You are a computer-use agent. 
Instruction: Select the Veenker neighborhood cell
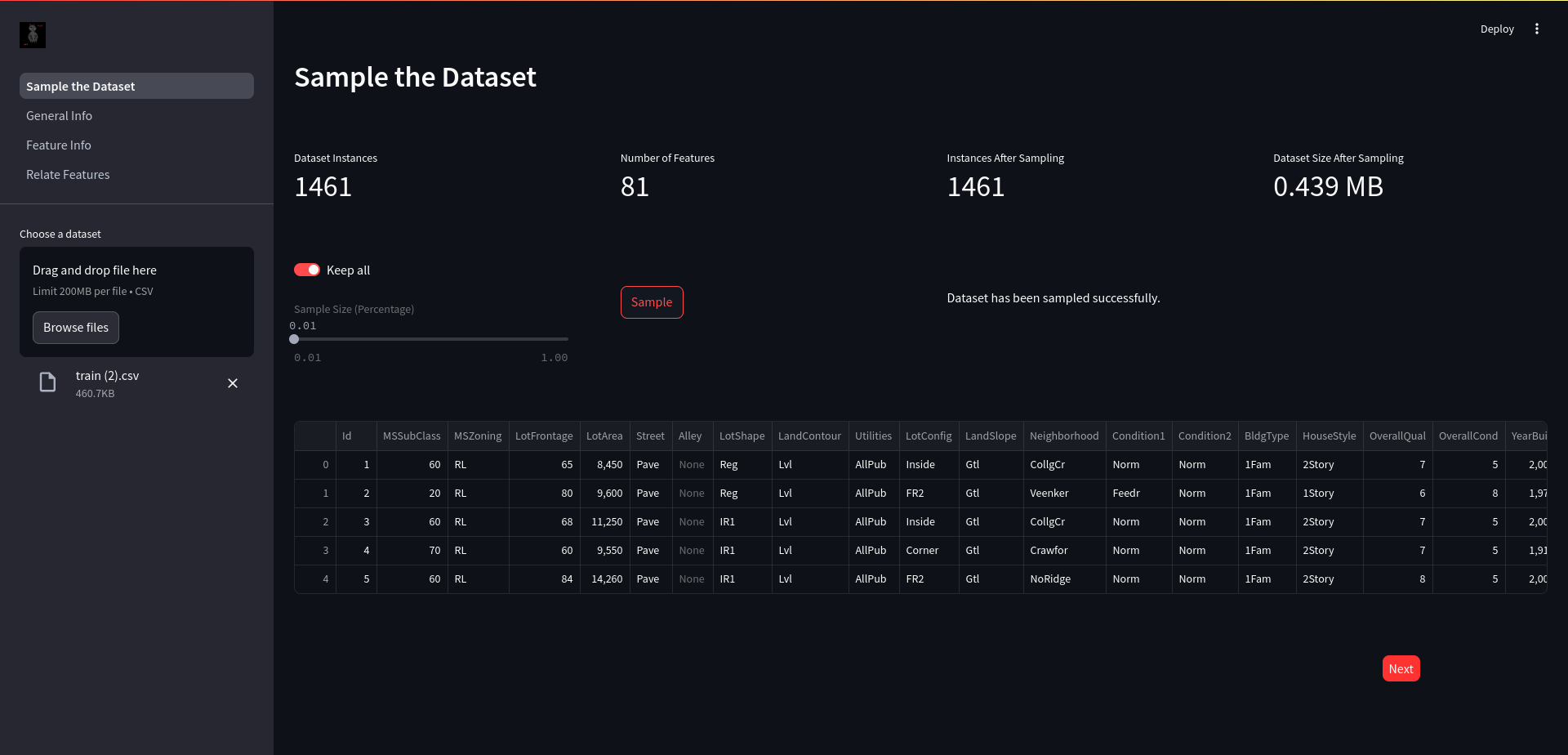point(1064,494)
